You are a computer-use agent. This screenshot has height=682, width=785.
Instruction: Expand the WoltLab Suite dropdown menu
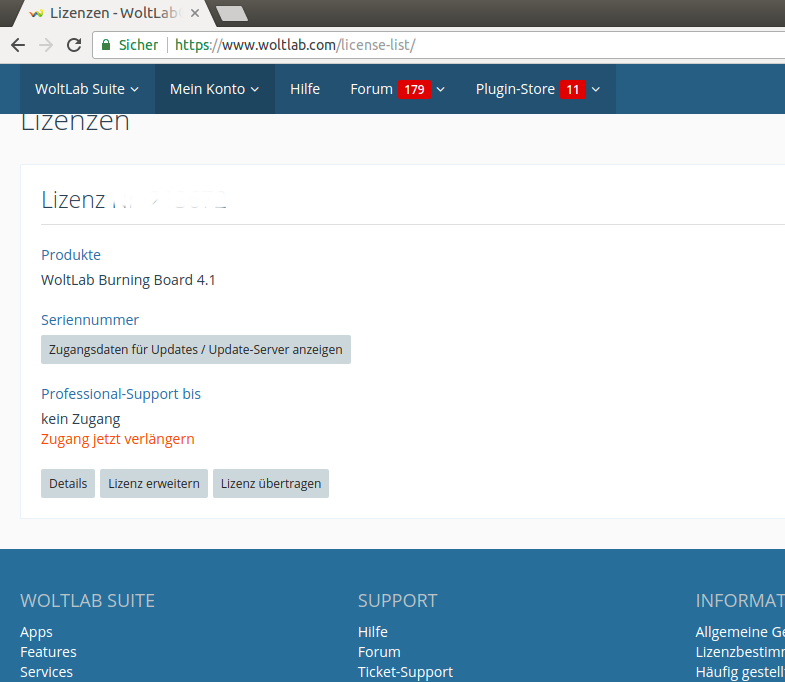87,89
